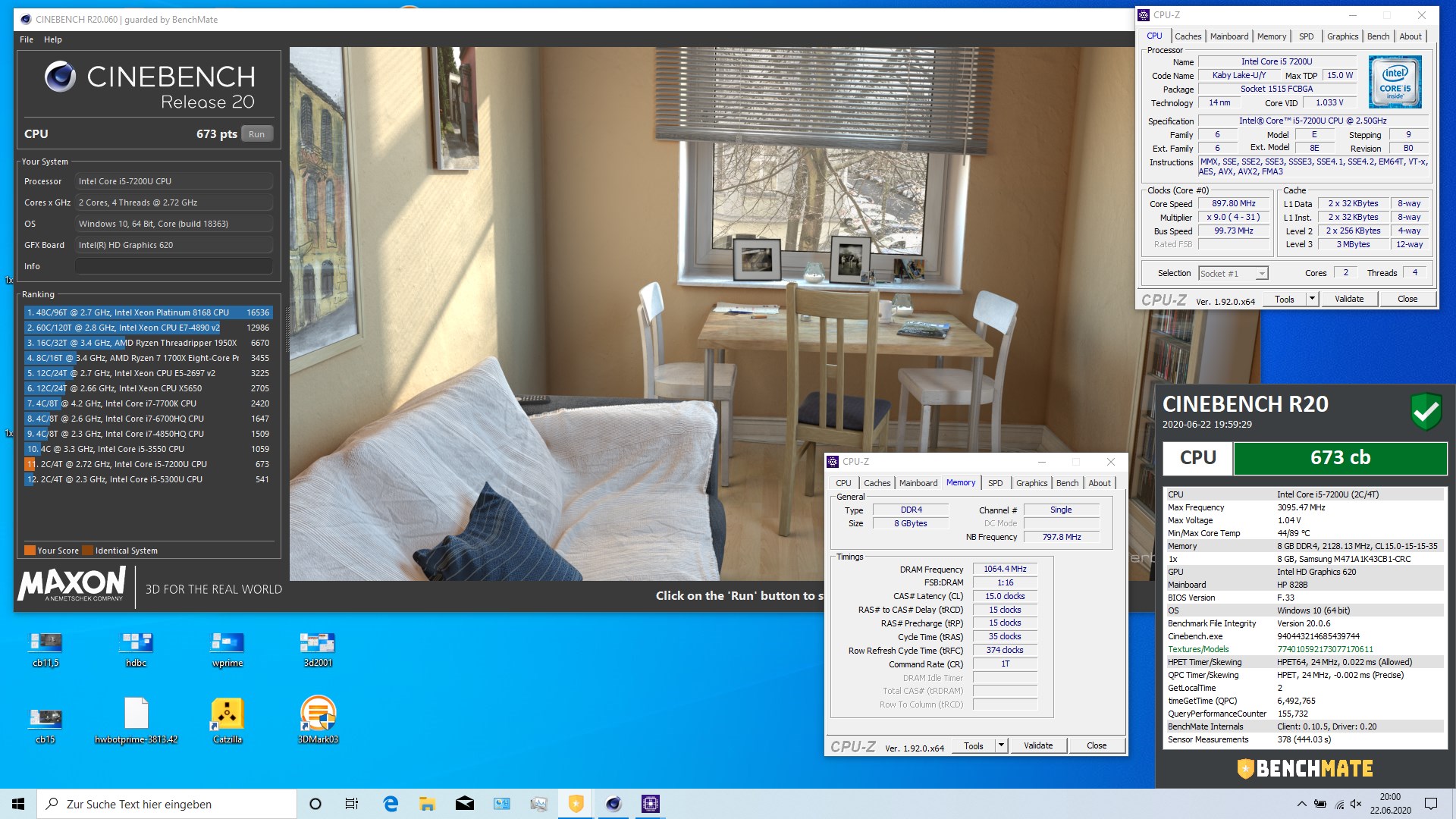Click Validate in top CPU-Z window
1456x819 pixels.
1349,300
